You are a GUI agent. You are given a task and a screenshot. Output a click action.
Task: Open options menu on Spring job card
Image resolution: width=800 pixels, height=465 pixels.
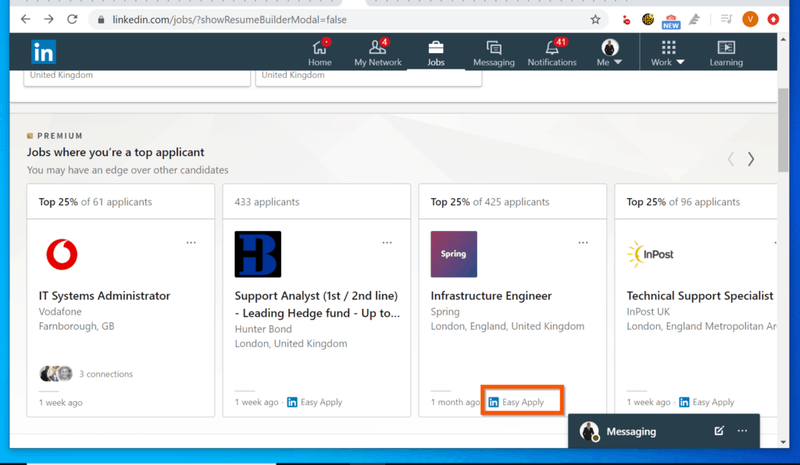point(583,242)
